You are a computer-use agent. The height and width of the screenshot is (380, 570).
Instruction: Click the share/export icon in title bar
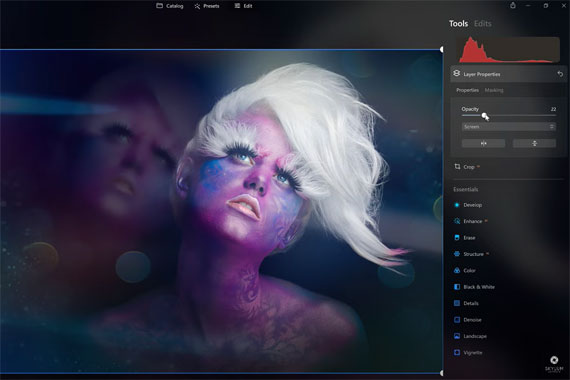pyautogui.click(x=513, y=5)
